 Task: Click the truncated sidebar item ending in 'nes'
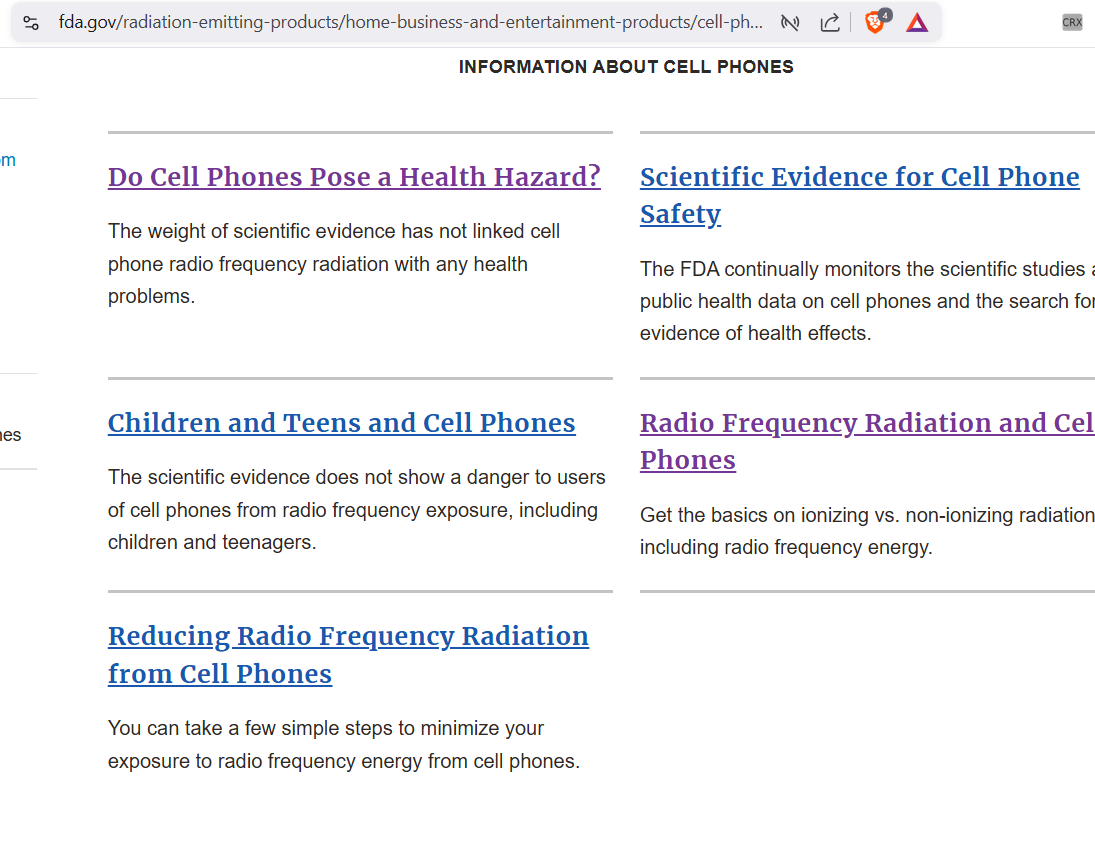(x=10, y=435)
